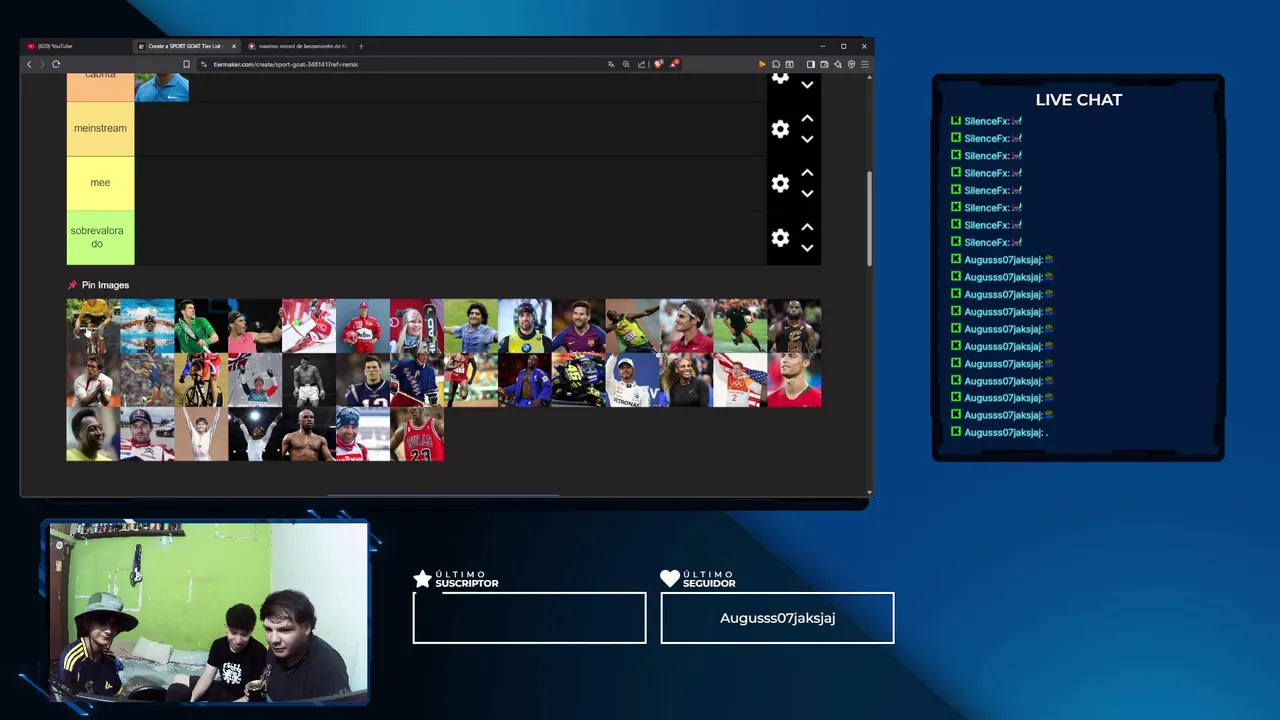Click the orange mainstream tier label
Image resolution: width=1280 pixels, height=720 pixels.
(100, 129)
